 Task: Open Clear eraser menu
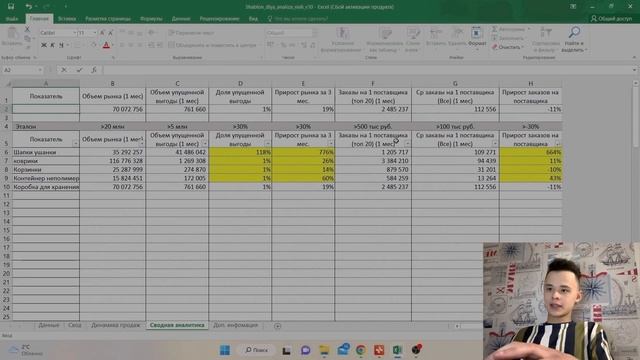(508, 47)
